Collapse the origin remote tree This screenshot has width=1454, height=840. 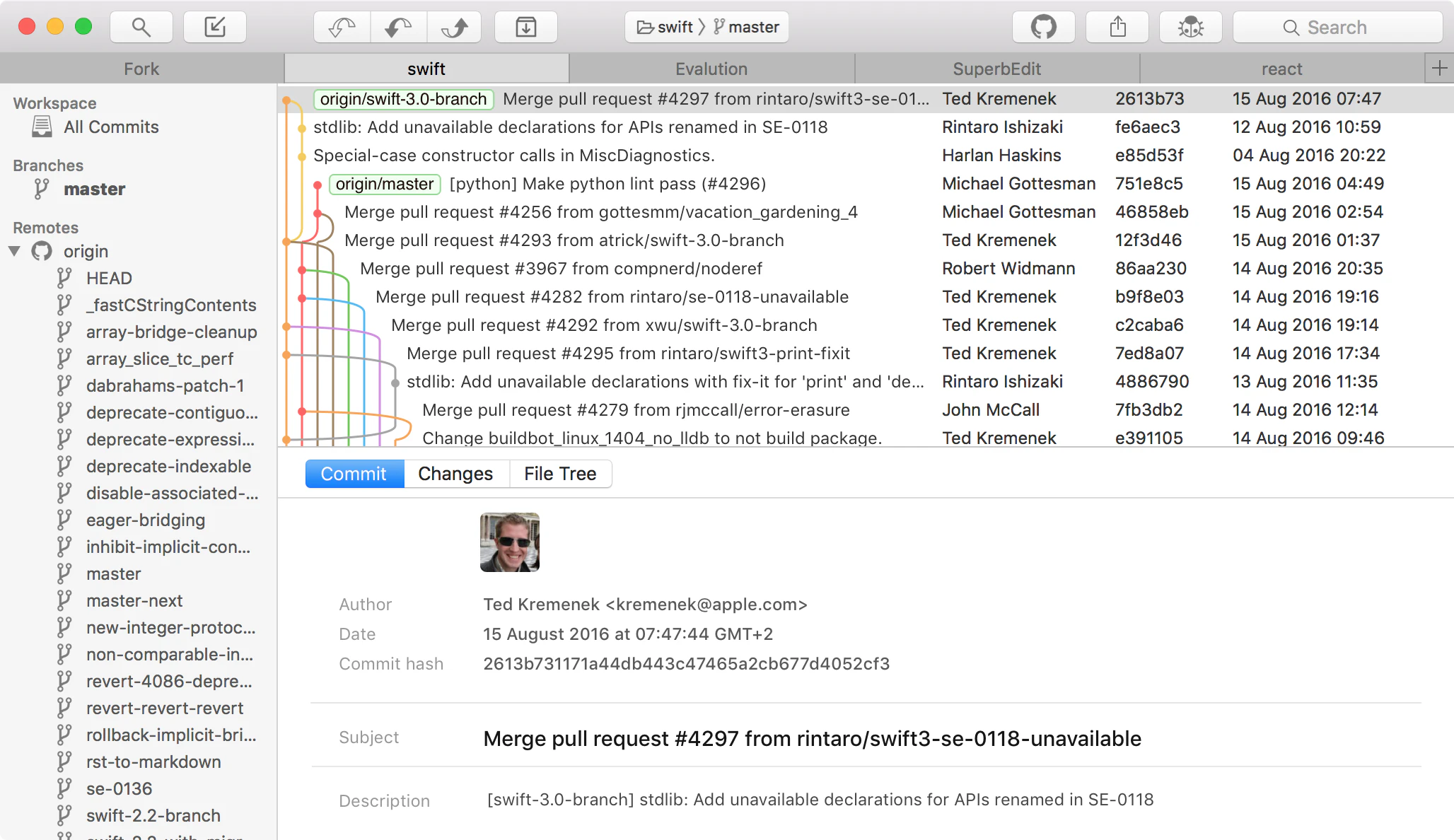pos(14,251)
